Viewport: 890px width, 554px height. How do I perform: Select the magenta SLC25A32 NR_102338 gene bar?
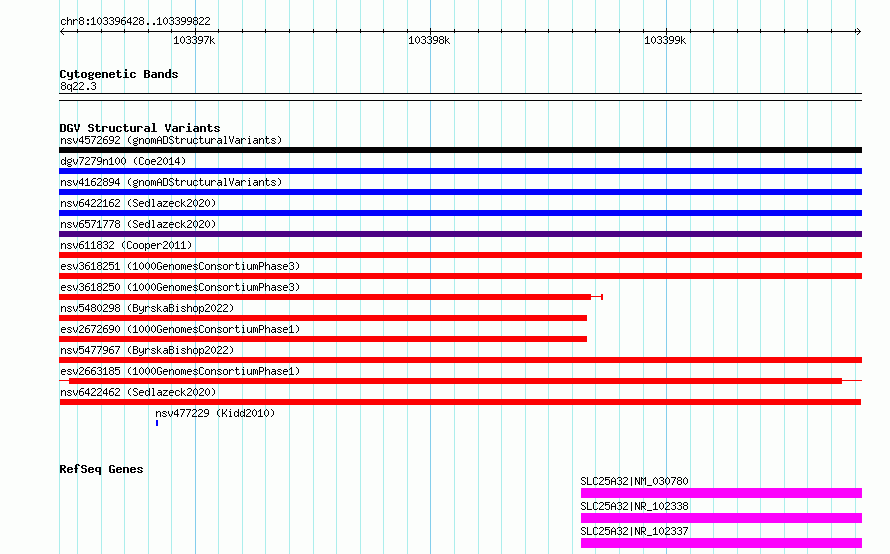[x=721, y=518]
